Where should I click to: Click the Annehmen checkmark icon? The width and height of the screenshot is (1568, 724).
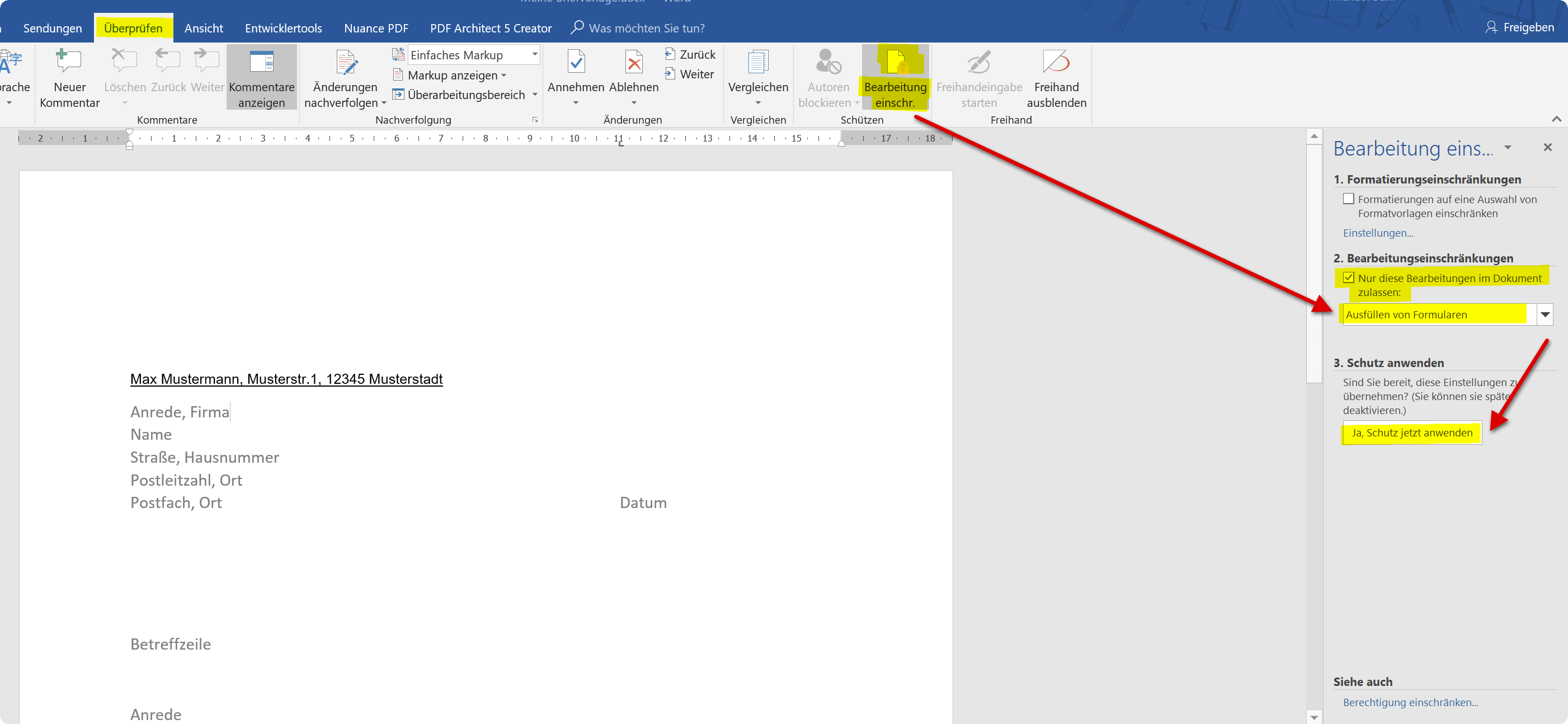[576, 62]
